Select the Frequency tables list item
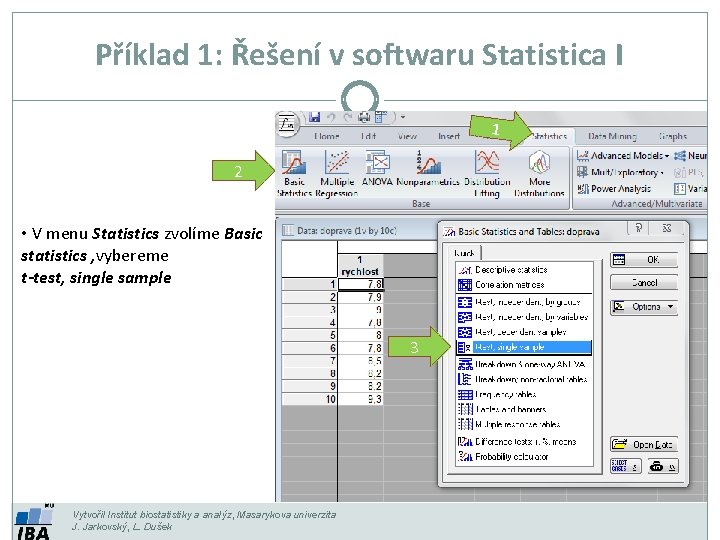This screenshot has width=720, height=540. click(x=524, y=394)
